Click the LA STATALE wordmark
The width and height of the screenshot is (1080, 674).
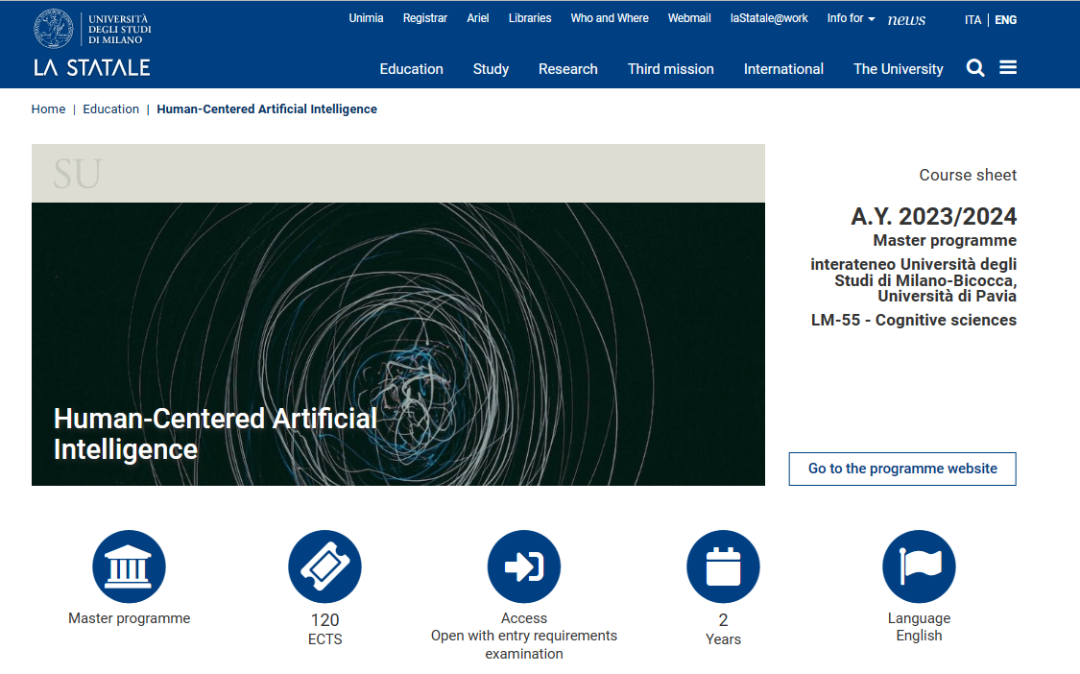pyautogui.click(x=92, y=67)
